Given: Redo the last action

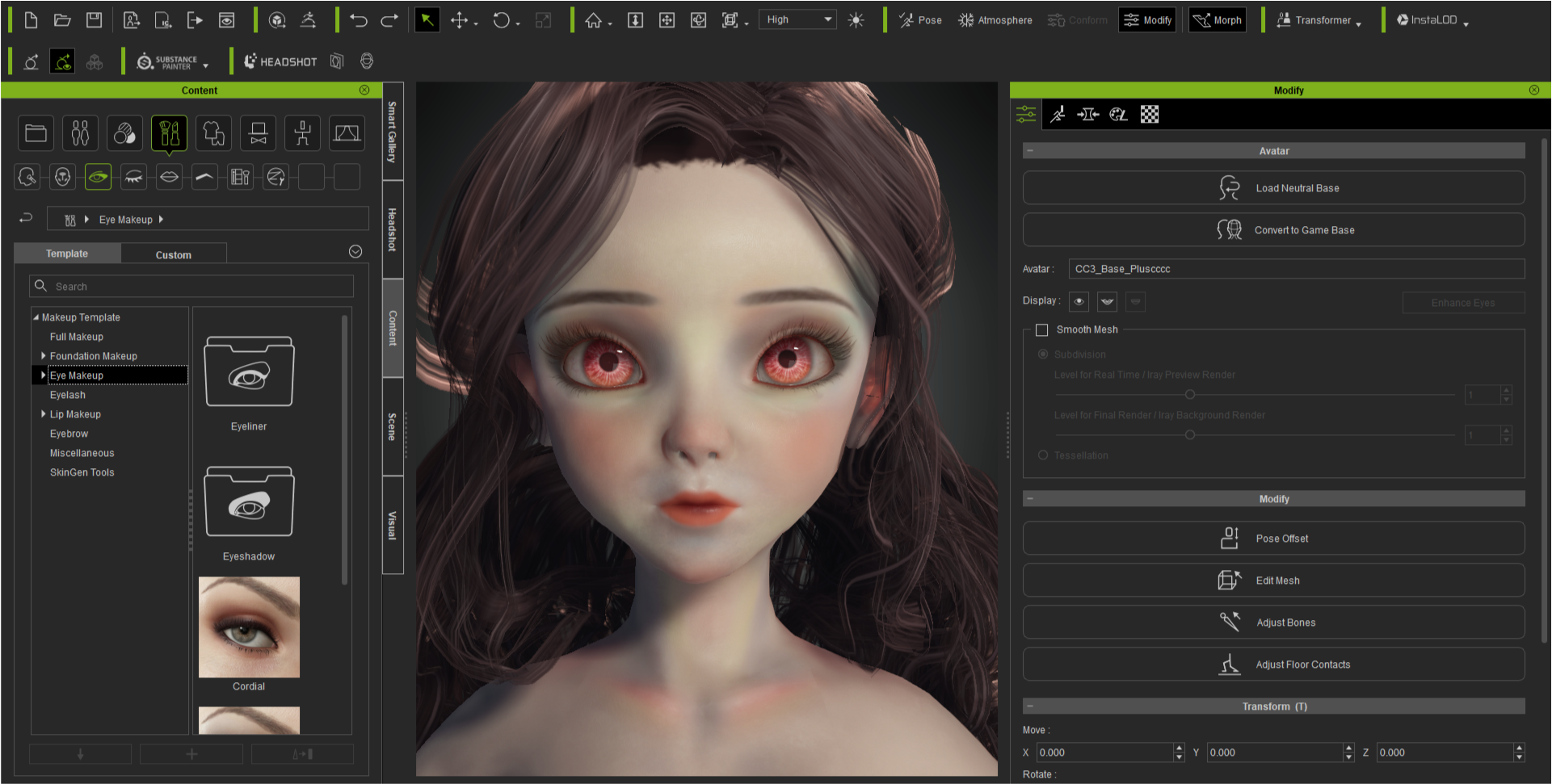Looking at the screenshot, I should pos(389,20).
